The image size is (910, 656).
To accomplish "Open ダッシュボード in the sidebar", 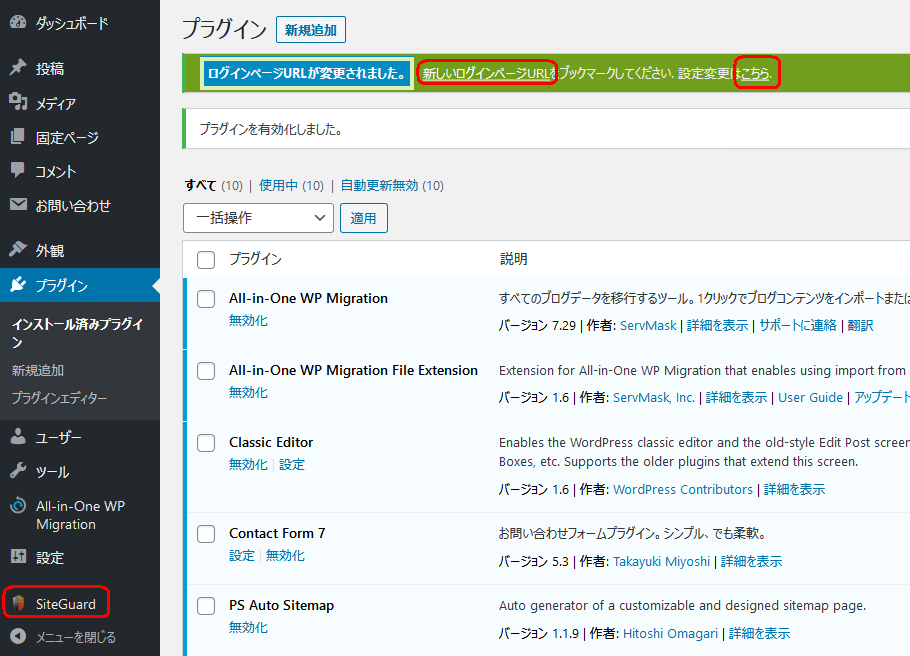I will [72, 23].
